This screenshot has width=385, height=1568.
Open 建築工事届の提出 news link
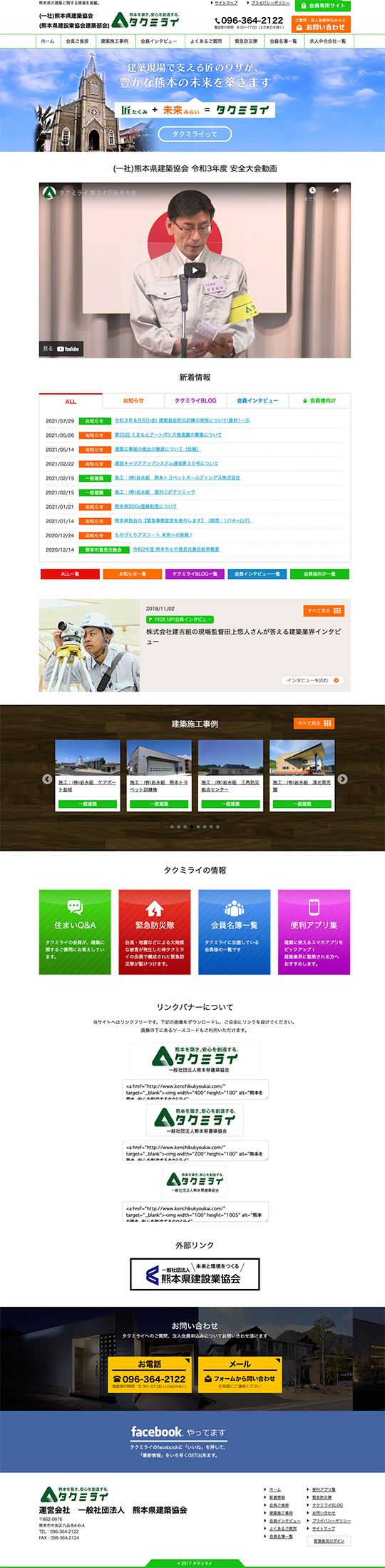coord(157,450)
